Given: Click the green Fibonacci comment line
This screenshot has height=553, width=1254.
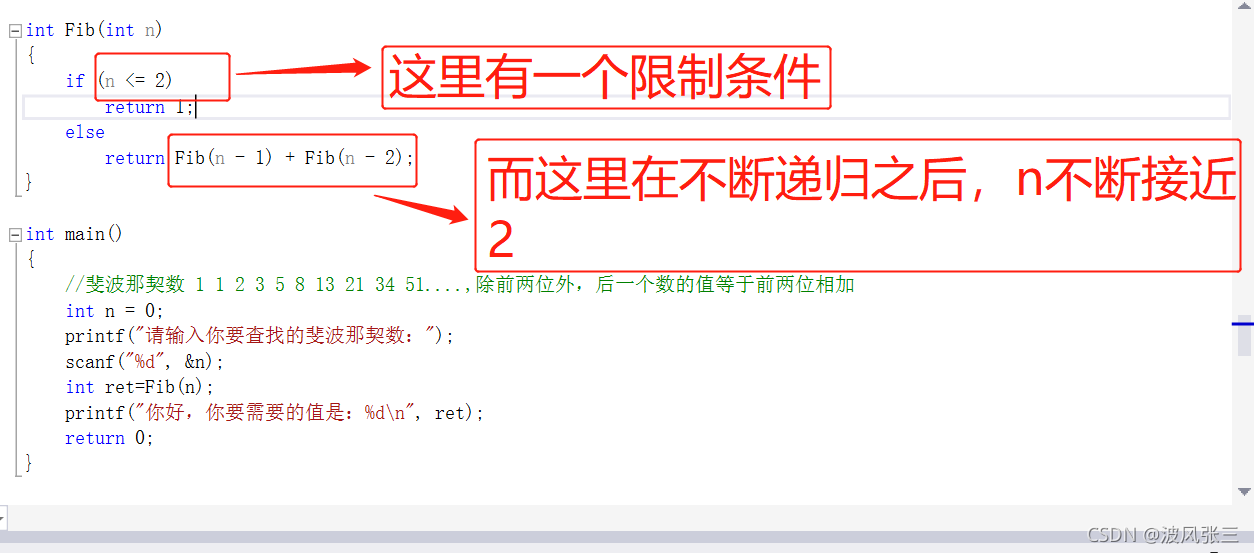Looking at the screenshot, I should pos(460,285).
